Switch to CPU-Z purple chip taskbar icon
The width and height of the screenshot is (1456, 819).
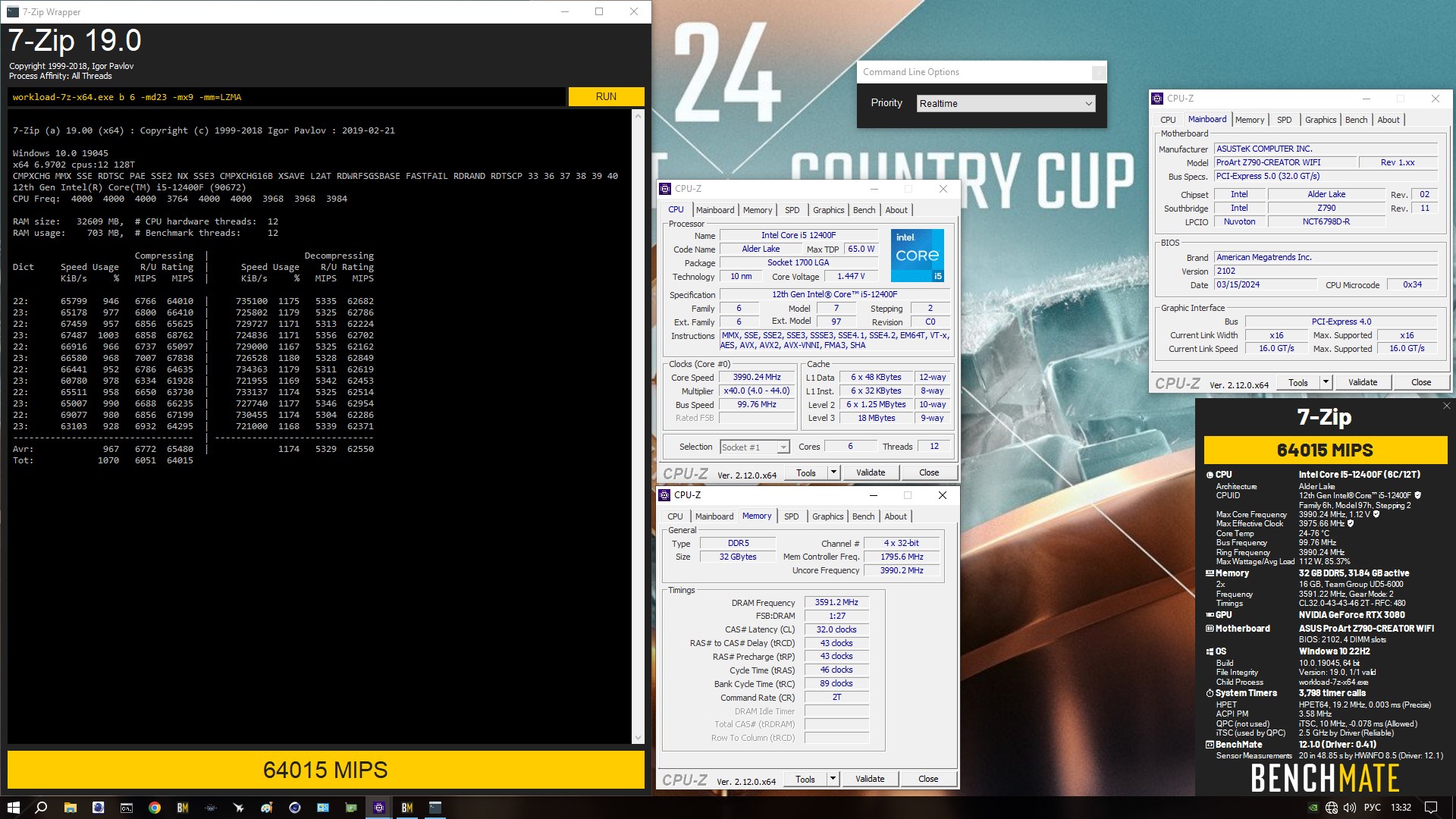(x=379, y=808)
